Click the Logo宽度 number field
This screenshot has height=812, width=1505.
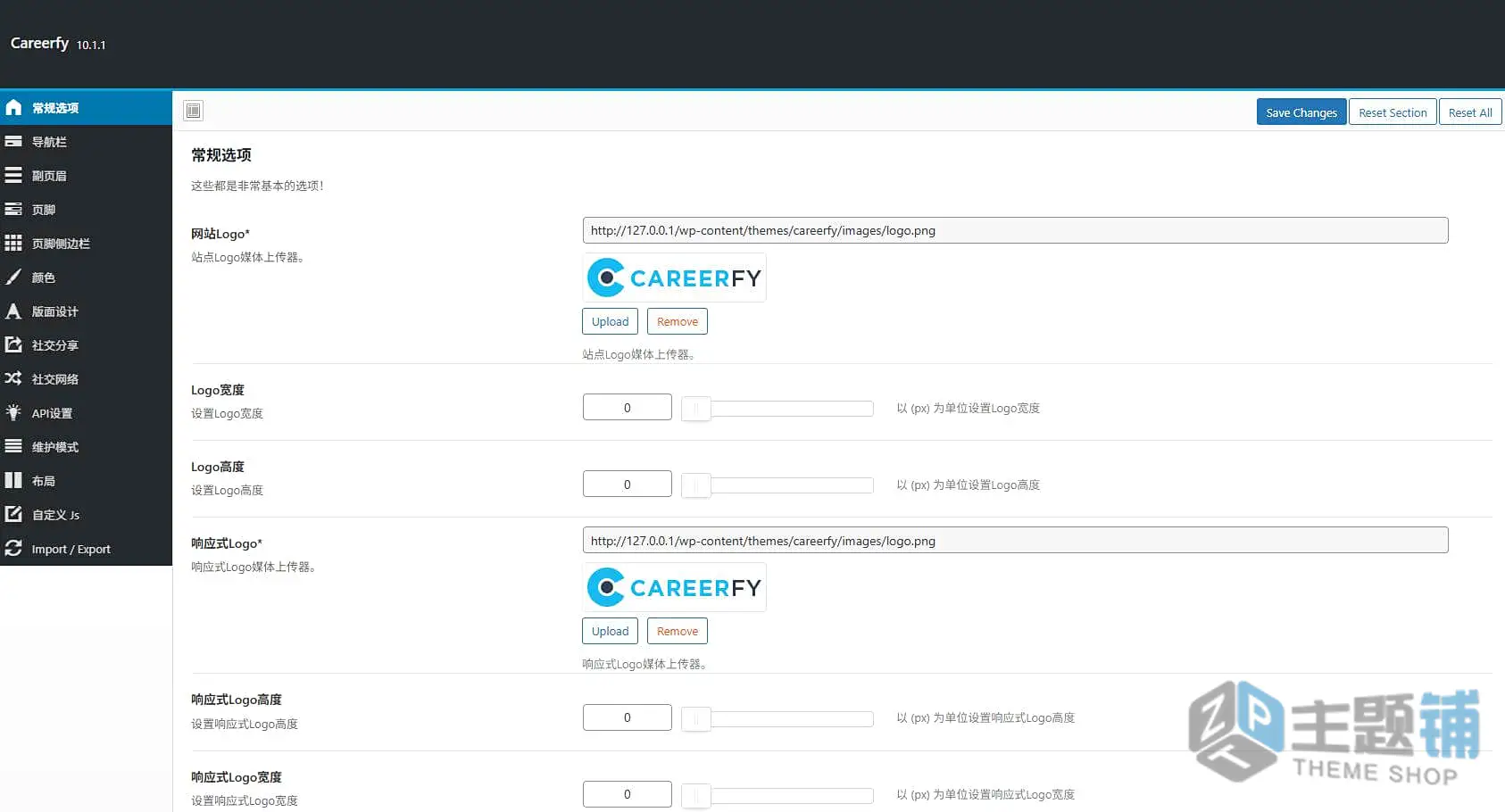coord(628,407)
